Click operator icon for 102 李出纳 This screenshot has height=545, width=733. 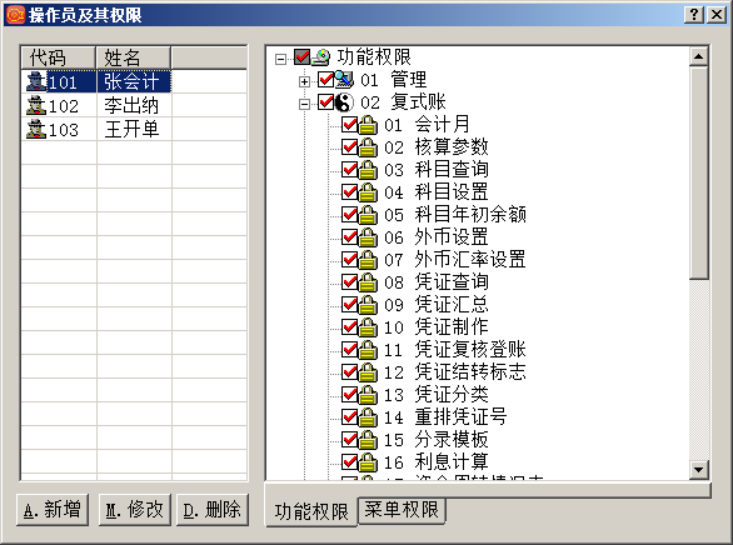[x=36, y=106]
